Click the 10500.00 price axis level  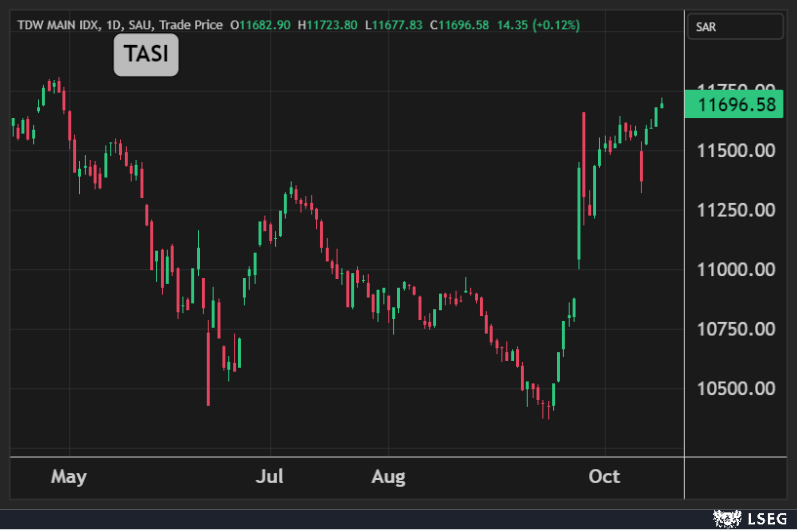click(x=736, y=388)
